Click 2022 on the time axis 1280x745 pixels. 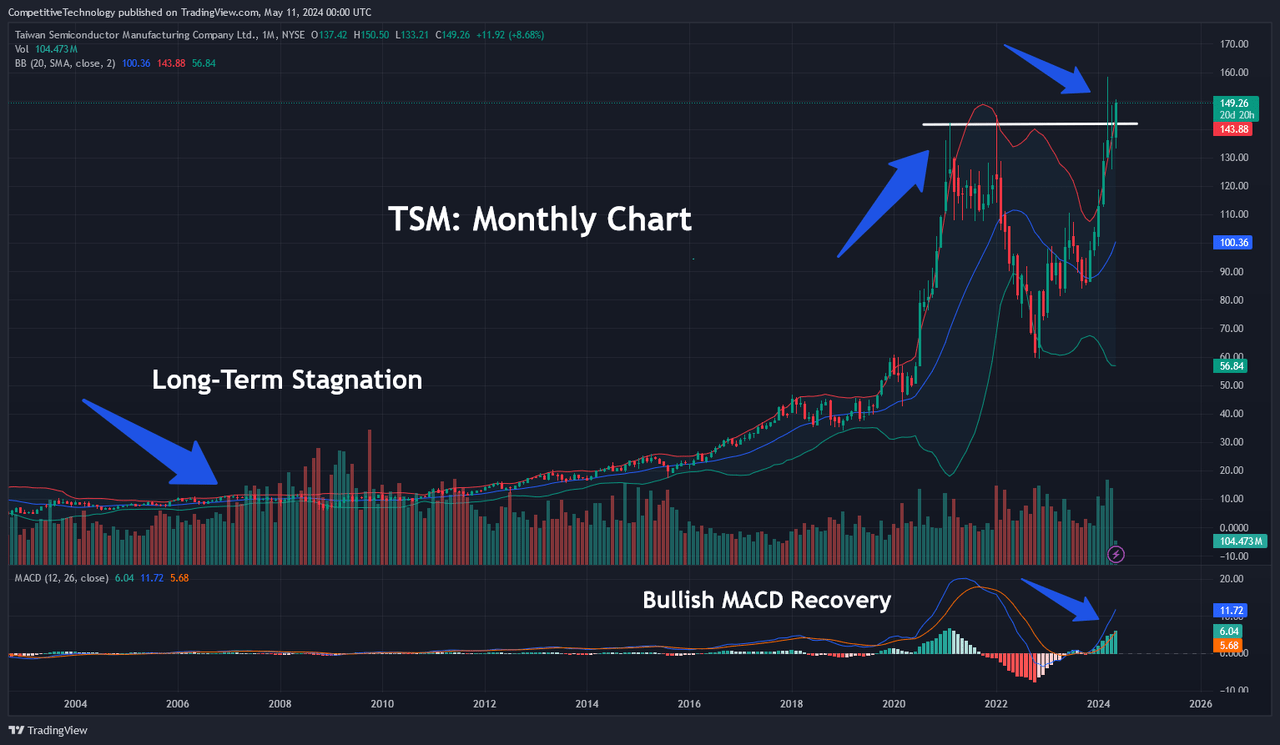click(x=996, y=704)
